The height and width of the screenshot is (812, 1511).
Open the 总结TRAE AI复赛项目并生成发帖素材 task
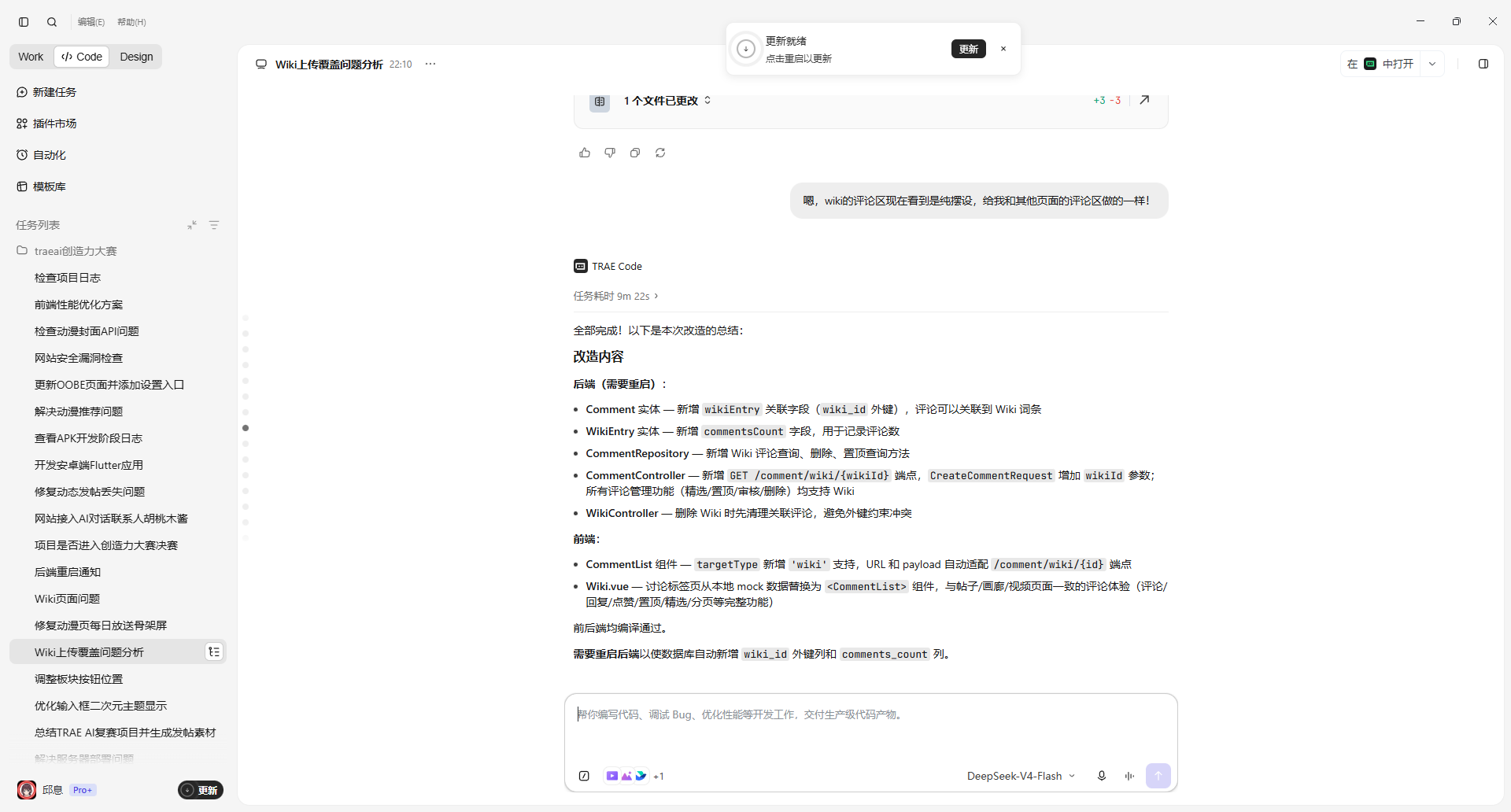point(118,733)
